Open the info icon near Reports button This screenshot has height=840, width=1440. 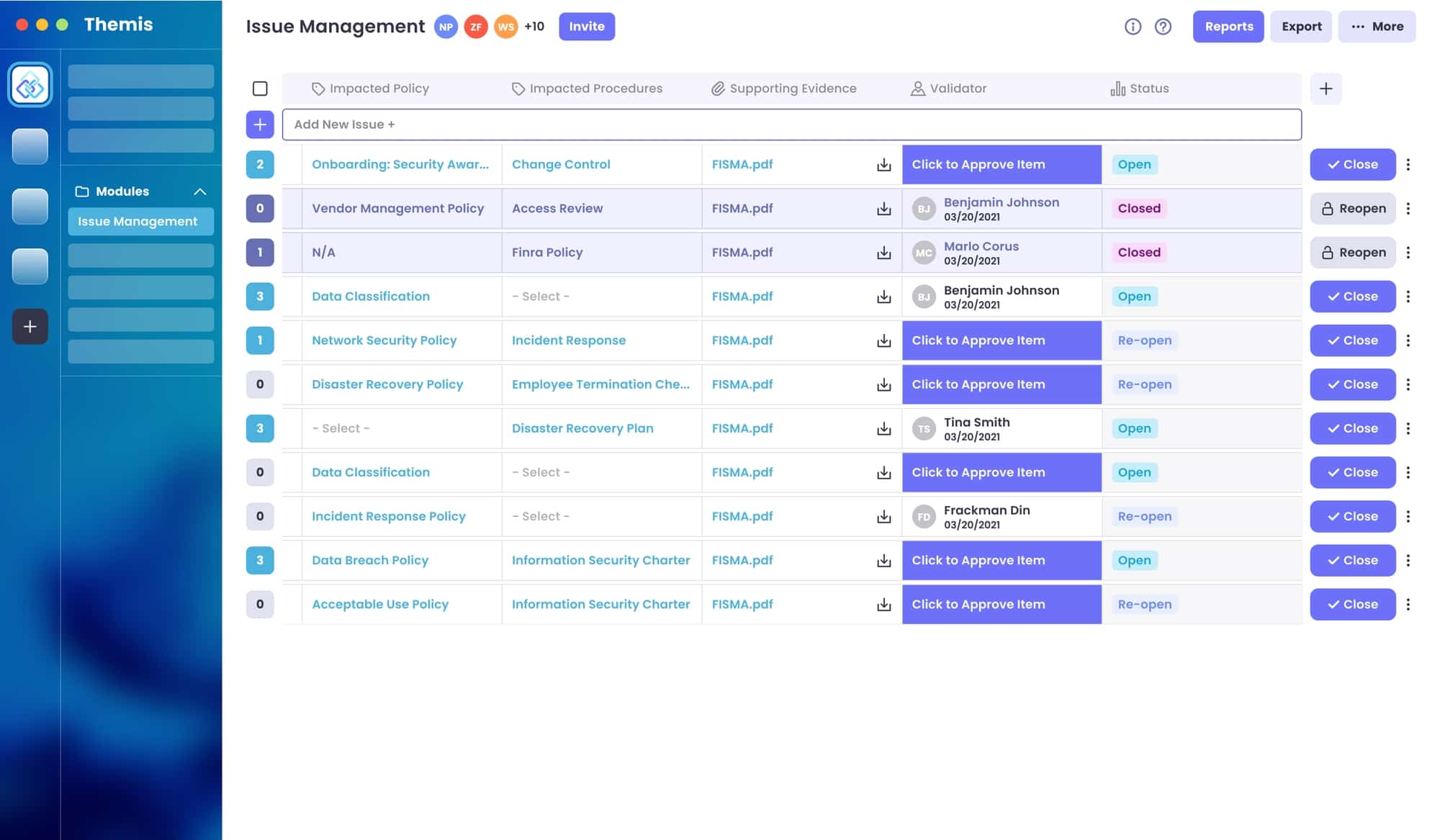1133,26
